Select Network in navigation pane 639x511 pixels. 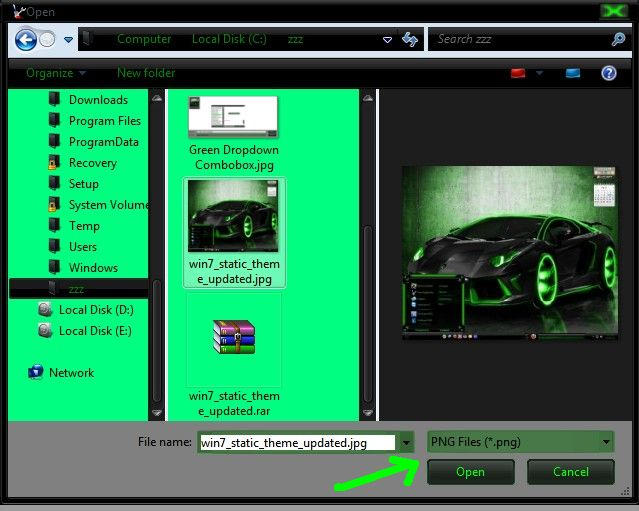pos(71,373)
